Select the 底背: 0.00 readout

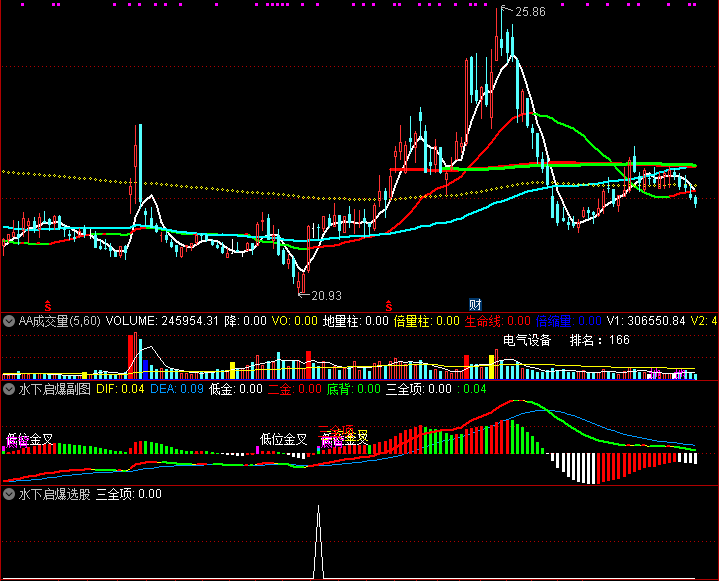[x=354, y=389]
